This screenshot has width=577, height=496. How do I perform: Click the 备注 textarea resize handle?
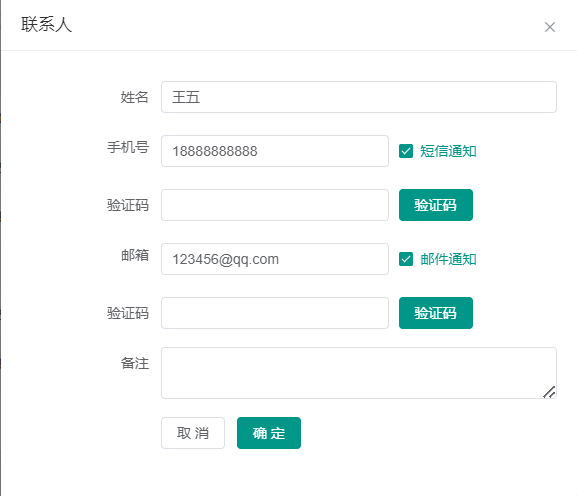pos(549,392)
